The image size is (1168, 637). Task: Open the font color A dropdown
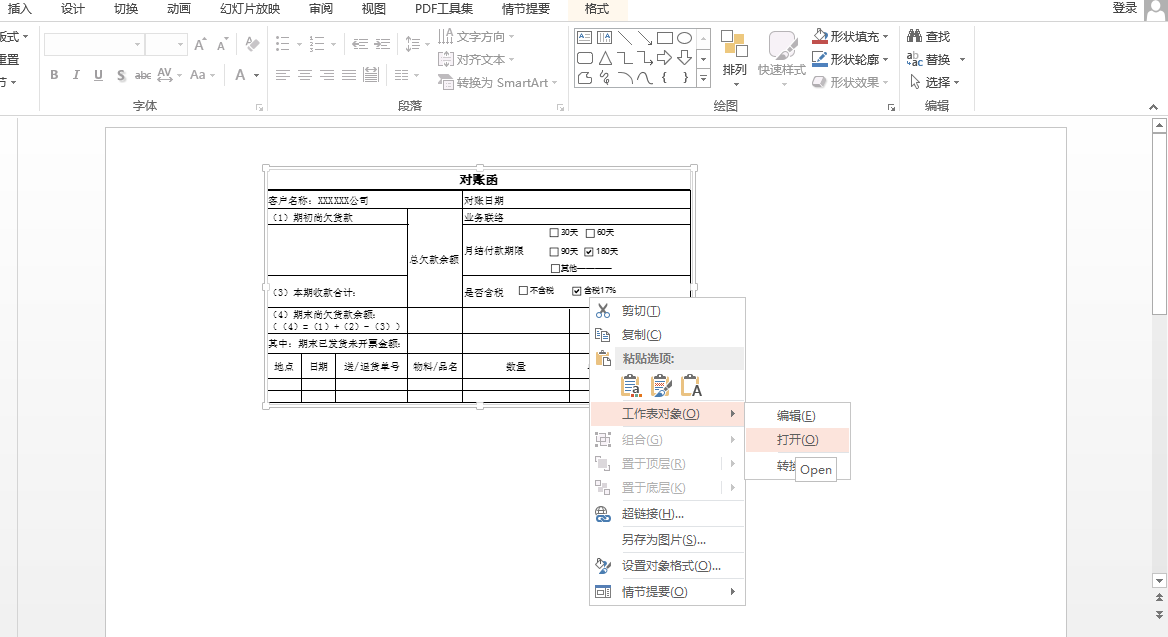[247, 75]
